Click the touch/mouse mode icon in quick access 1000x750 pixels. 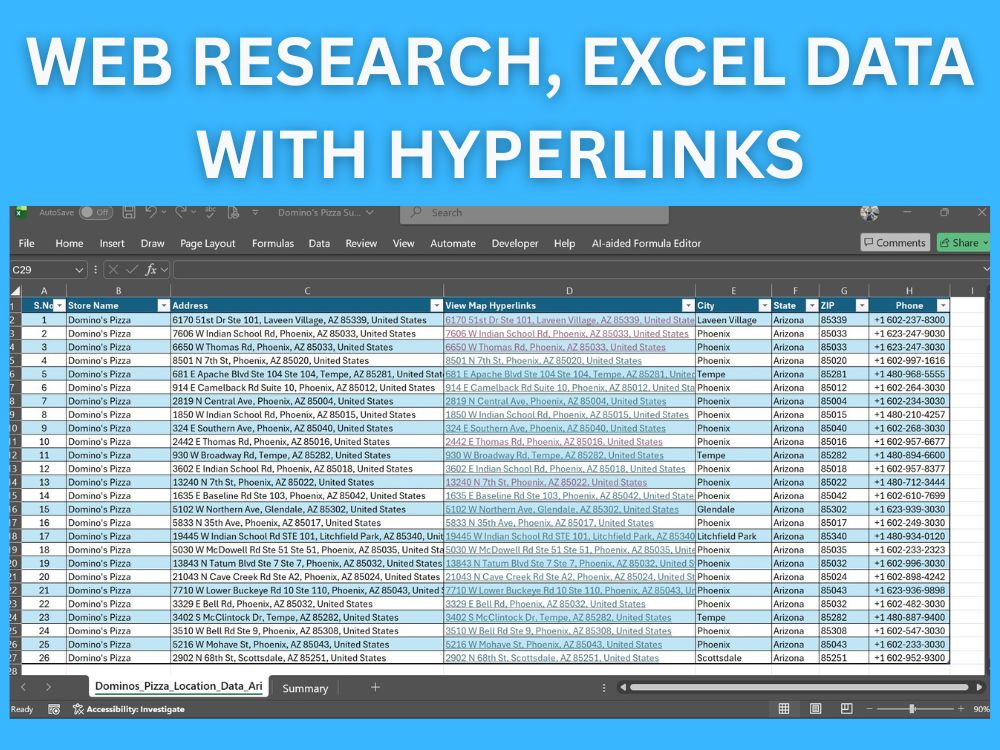233,212
